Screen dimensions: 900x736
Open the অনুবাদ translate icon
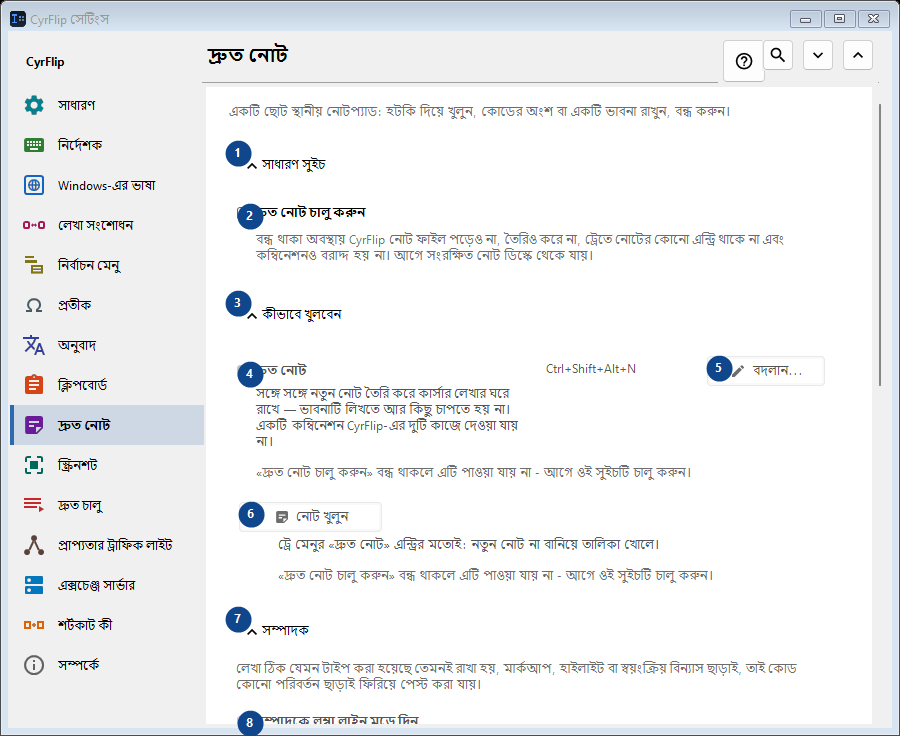click(34, 345)
